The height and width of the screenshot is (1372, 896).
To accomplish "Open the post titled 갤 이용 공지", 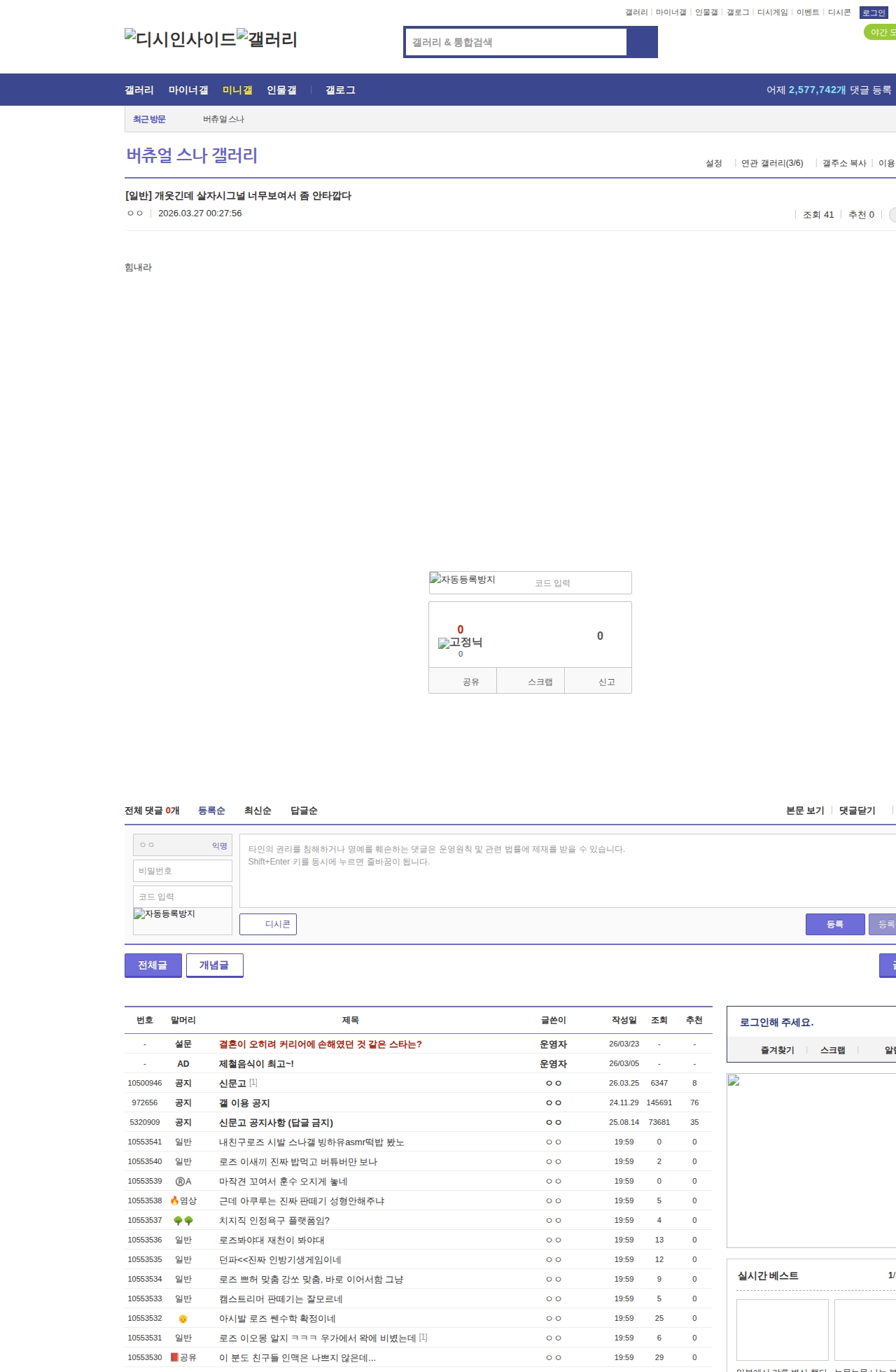I will pos(244,1102).
